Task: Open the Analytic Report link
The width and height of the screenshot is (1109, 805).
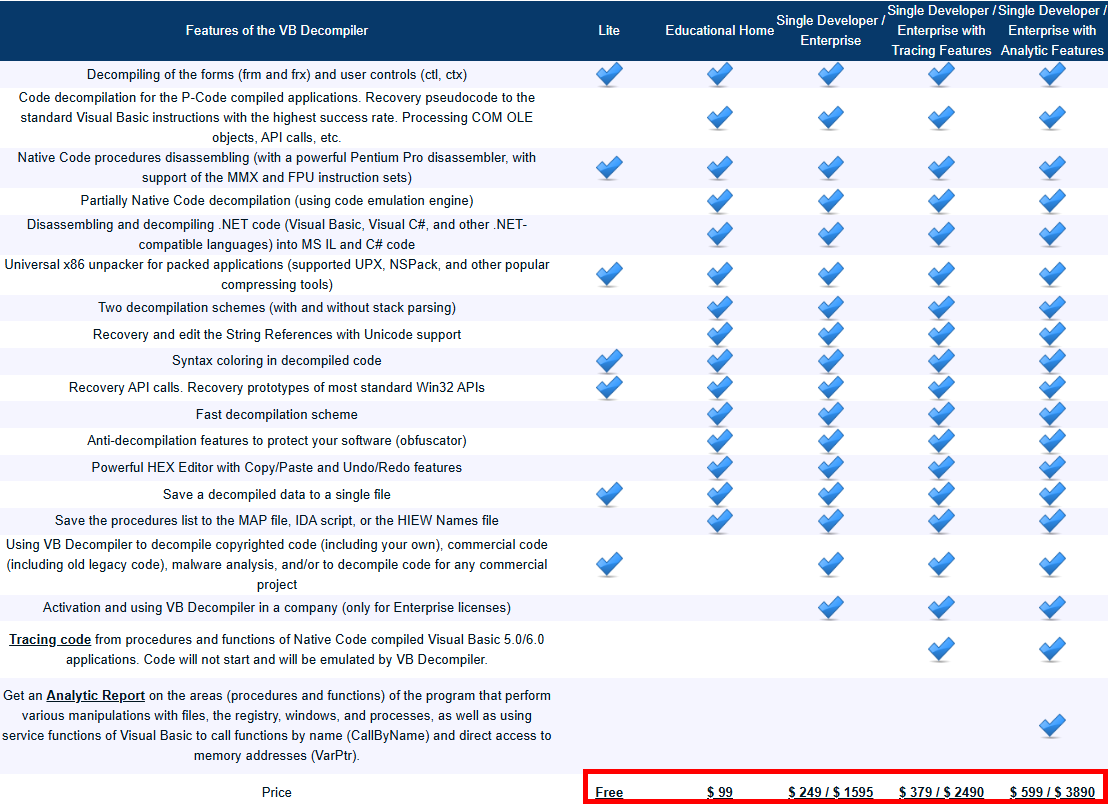Action: point(95,695)
